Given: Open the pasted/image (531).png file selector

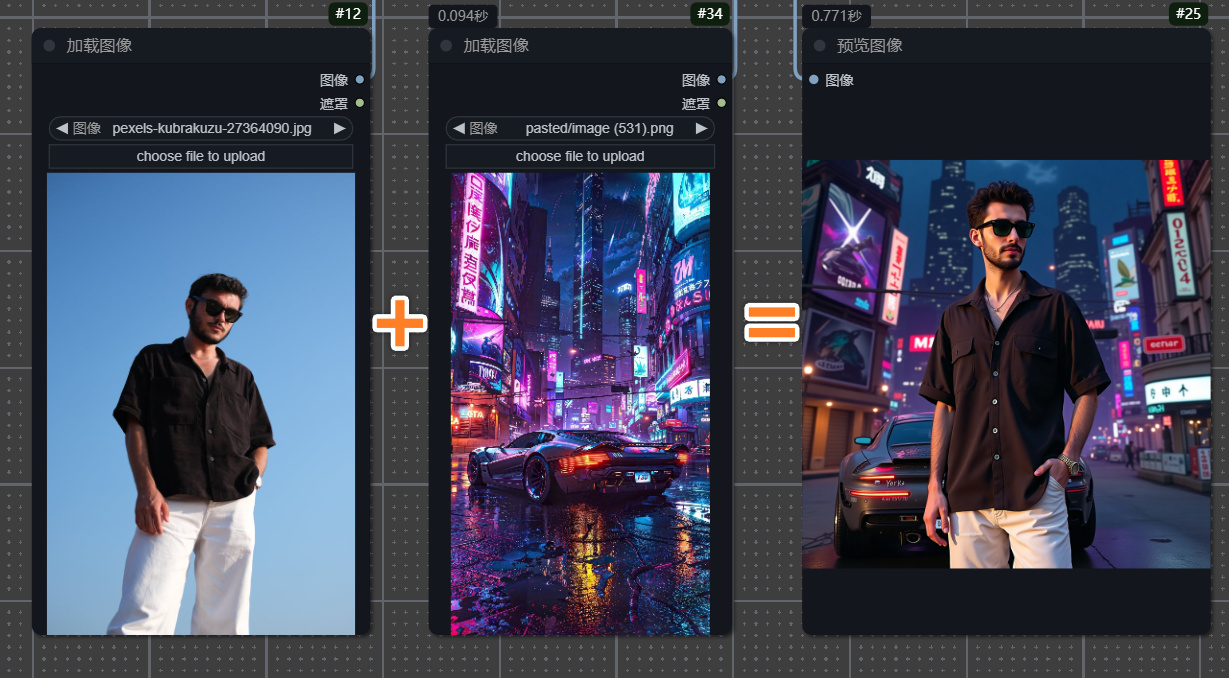Looking at the screenshot, I should click(580, 128).
